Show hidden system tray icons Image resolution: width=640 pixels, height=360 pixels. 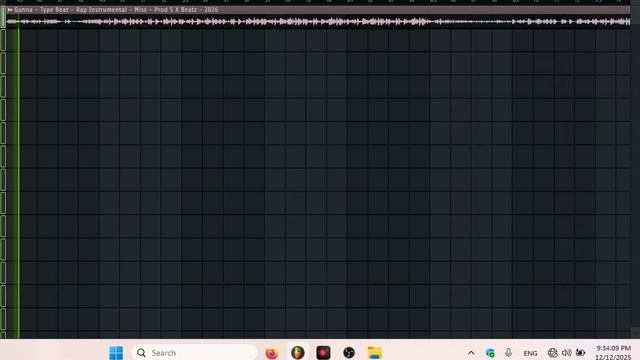click(x=471, y=353)
